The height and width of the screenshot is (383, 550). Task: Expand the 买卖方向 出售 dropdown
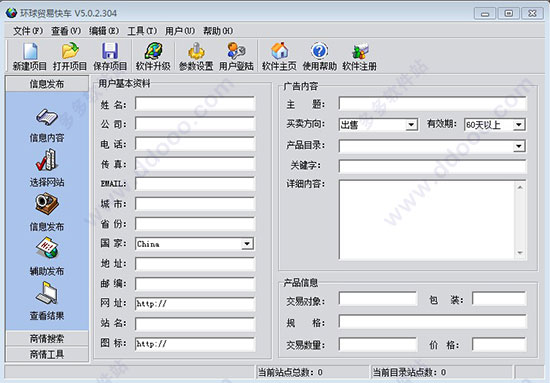click(411, 125)
